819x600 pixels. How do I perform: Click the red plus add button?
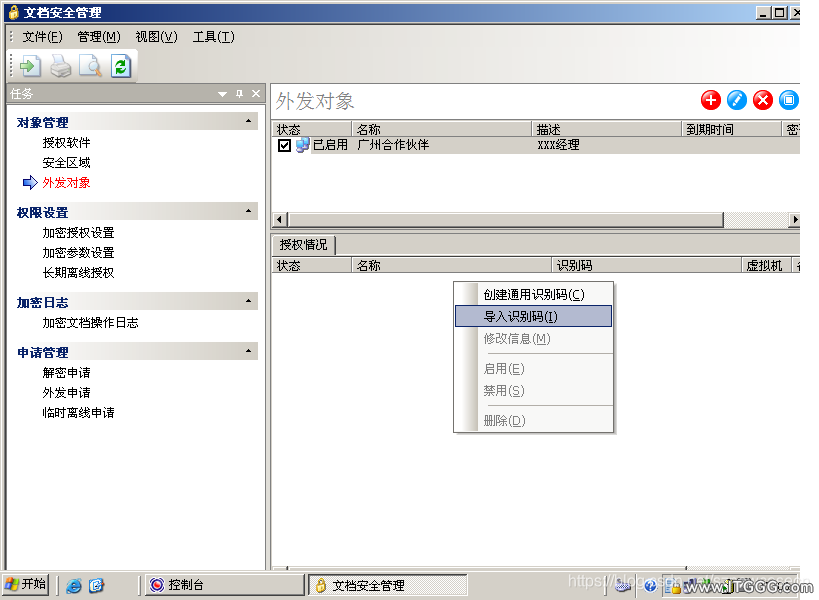pyautogui.click(x=710, y=100)
